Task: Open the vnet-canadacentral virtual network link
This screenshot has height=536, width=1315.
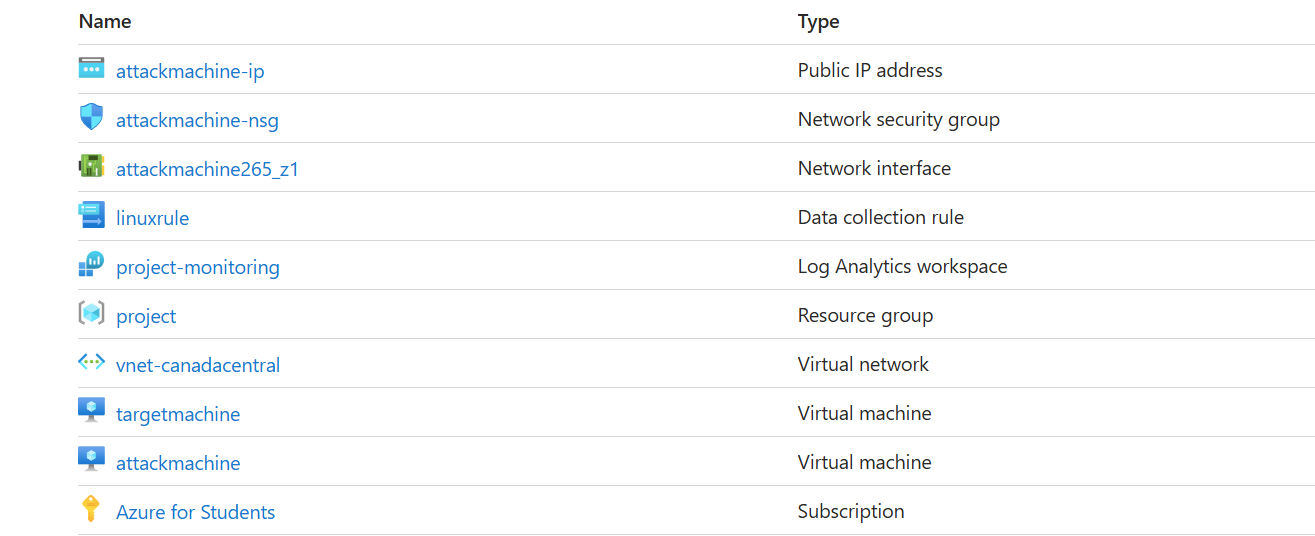Action: point(198,365)
